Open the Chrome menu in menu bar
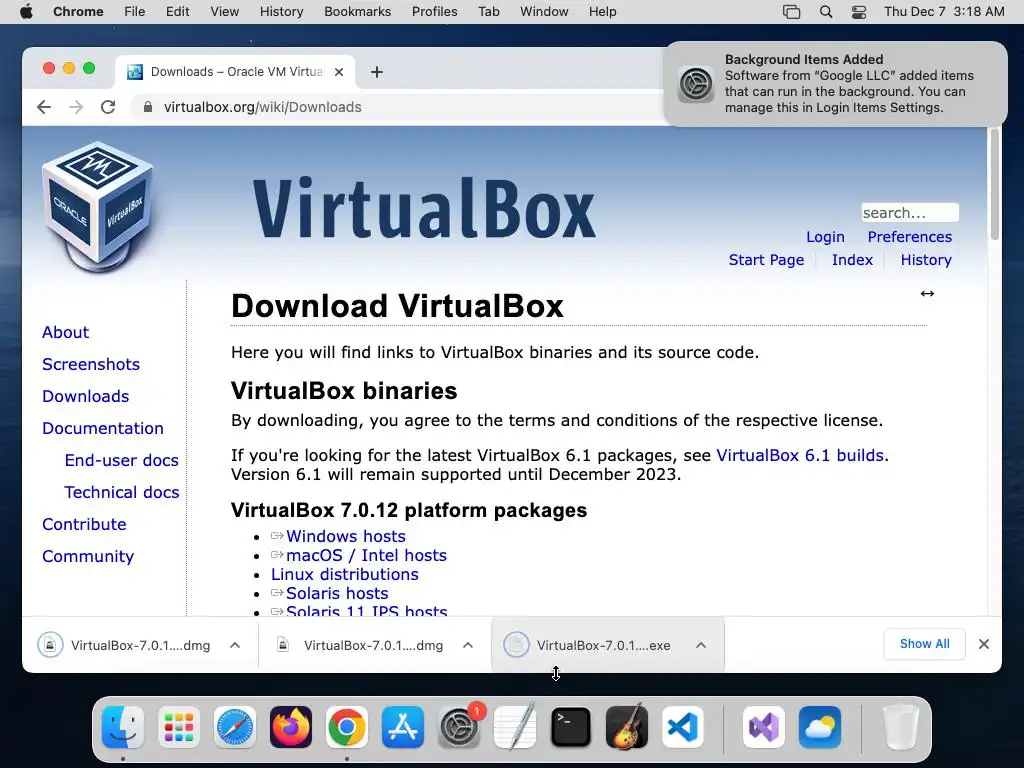The width and height of the screenshot is (1024, 768). (x=78, y=12)
